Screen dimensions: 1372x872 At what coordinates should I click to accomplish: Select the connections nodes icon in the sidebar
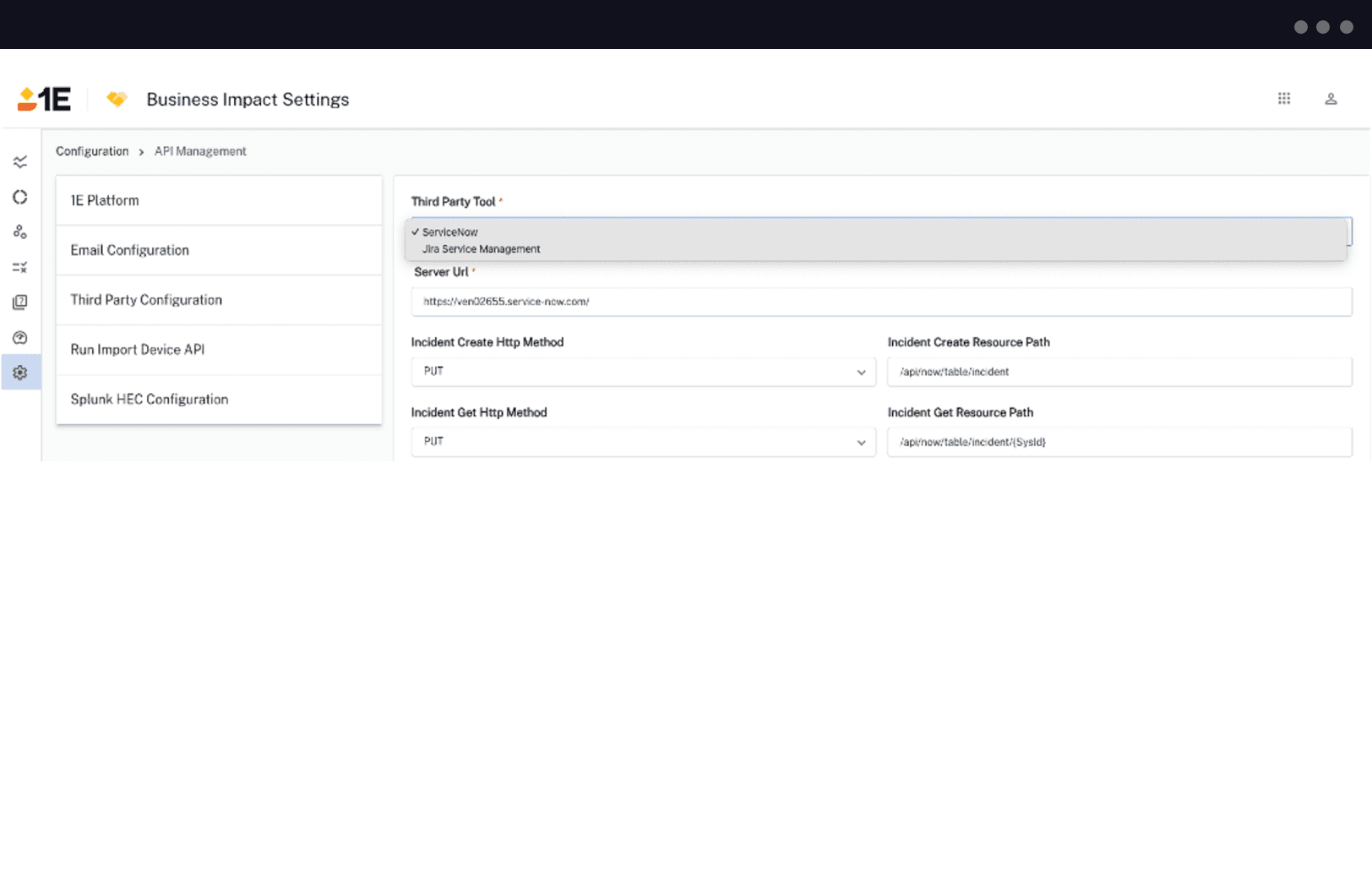(20, 232)
